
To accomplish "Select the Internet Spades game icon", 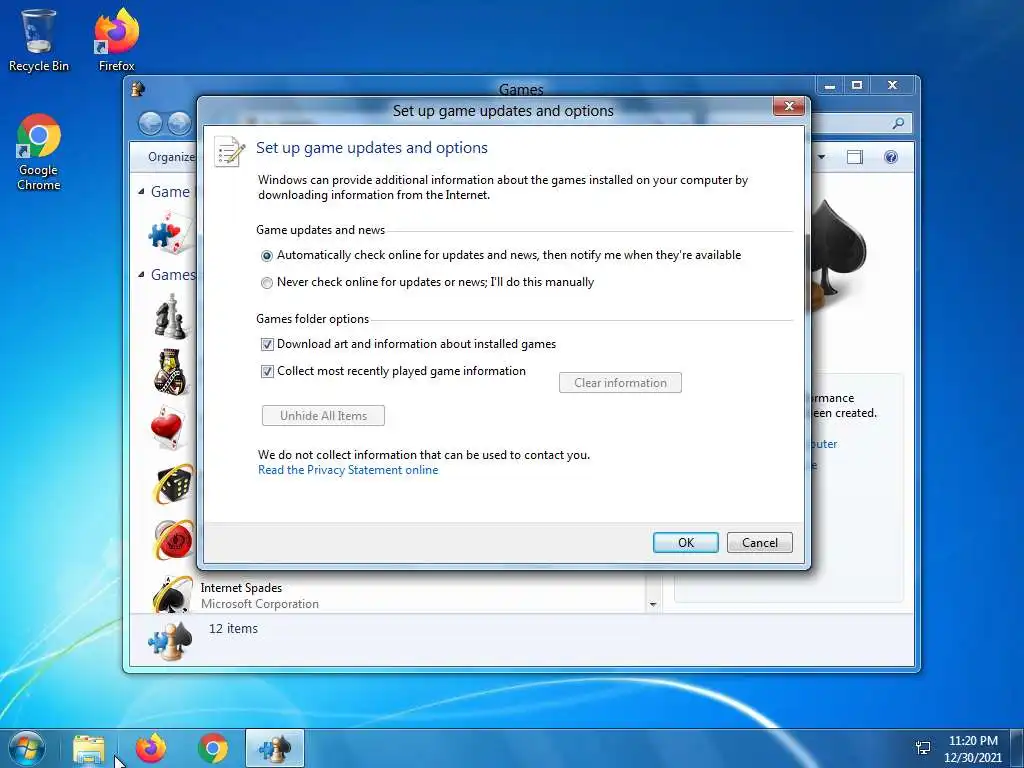I will click(174, 594).
